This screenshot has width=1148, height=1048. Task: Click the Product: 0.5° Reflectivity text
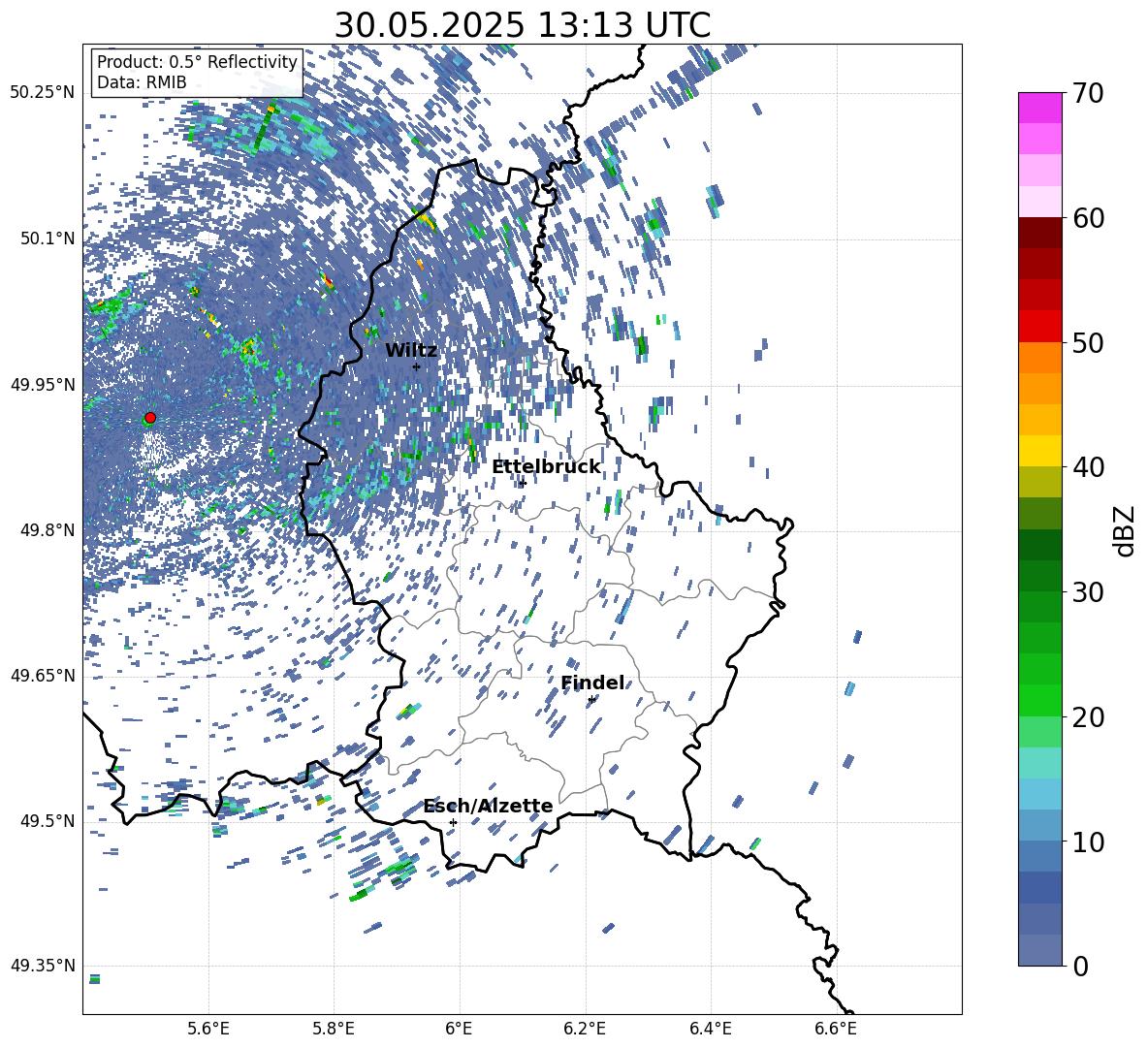[197, 61]
